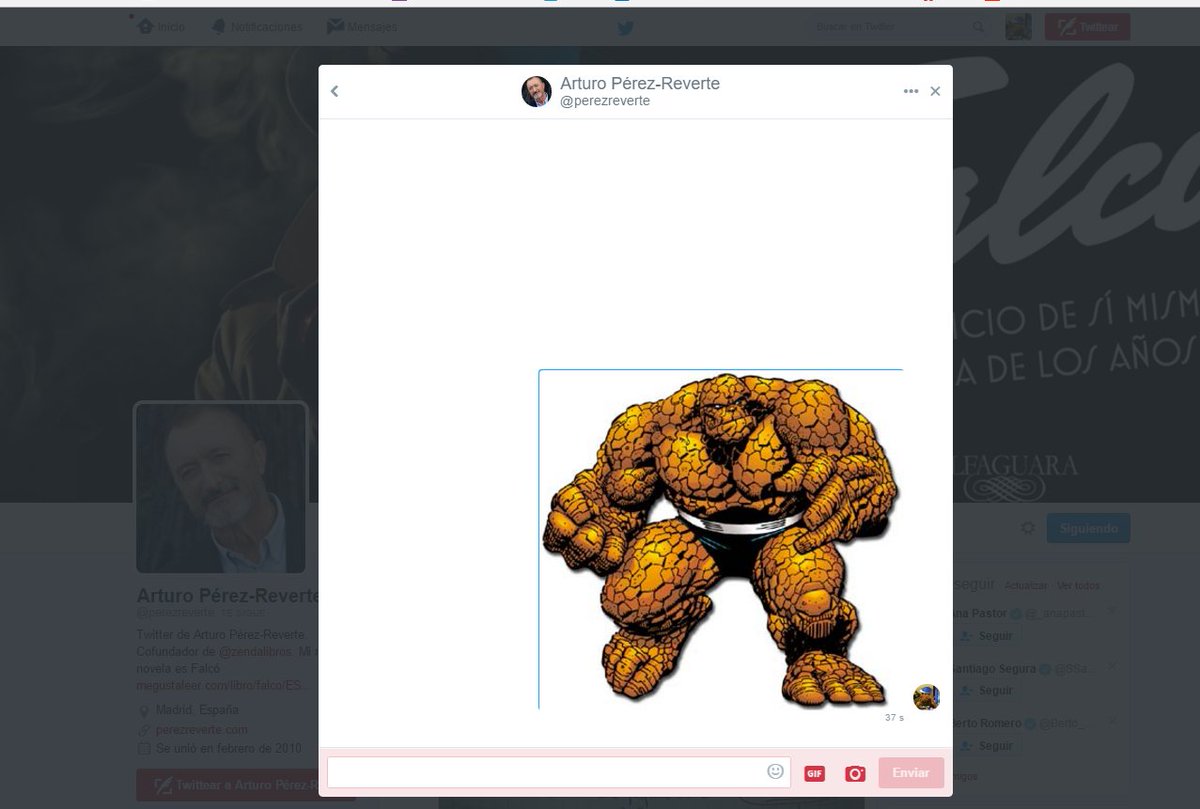This screenshot has width=1200, height=809.
Task: Click the Inicio home icon
Action: pos(146,27)
